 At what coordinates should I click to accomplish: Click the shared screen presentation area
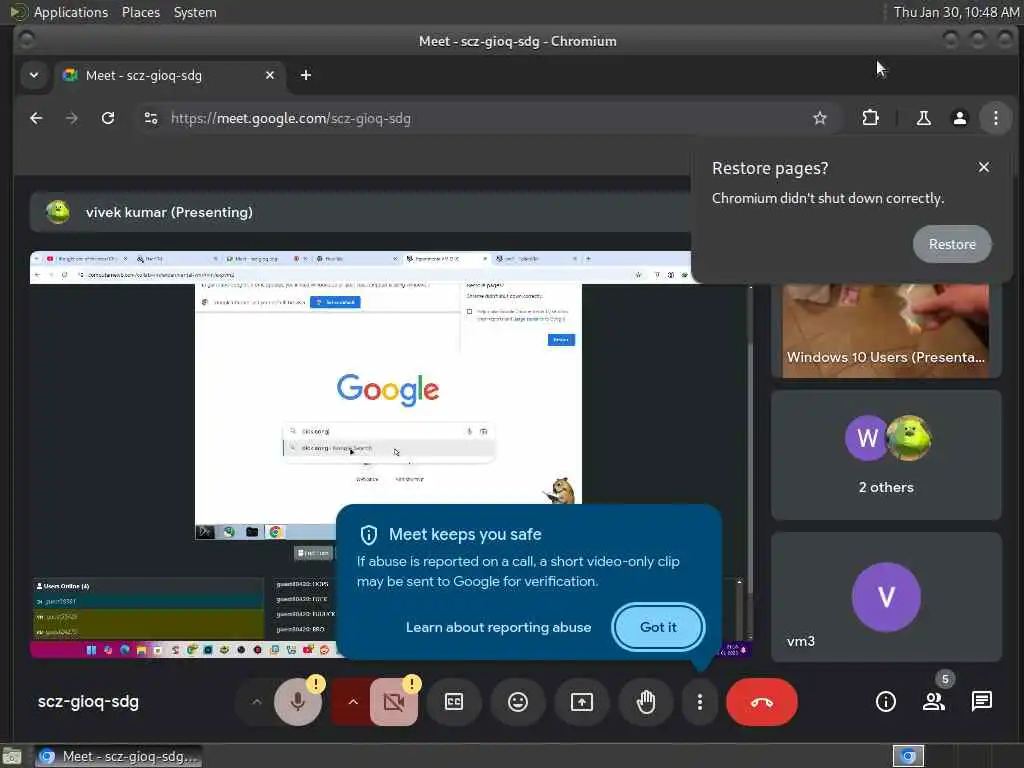(x=389, y=454)
